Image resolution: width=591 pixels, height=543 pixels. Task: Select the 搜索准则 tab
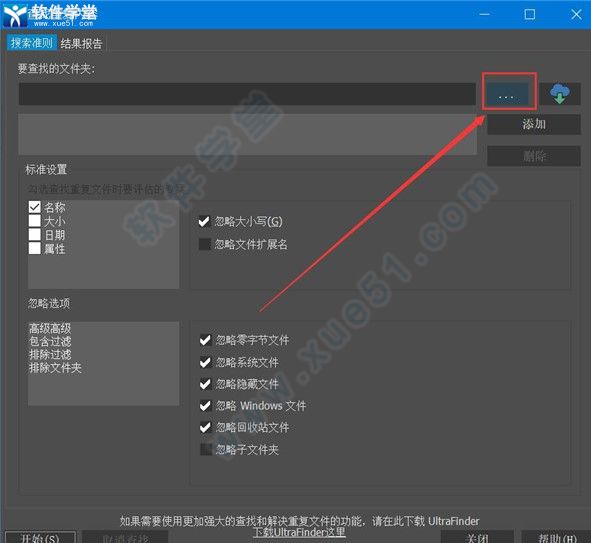pos(32,43)
